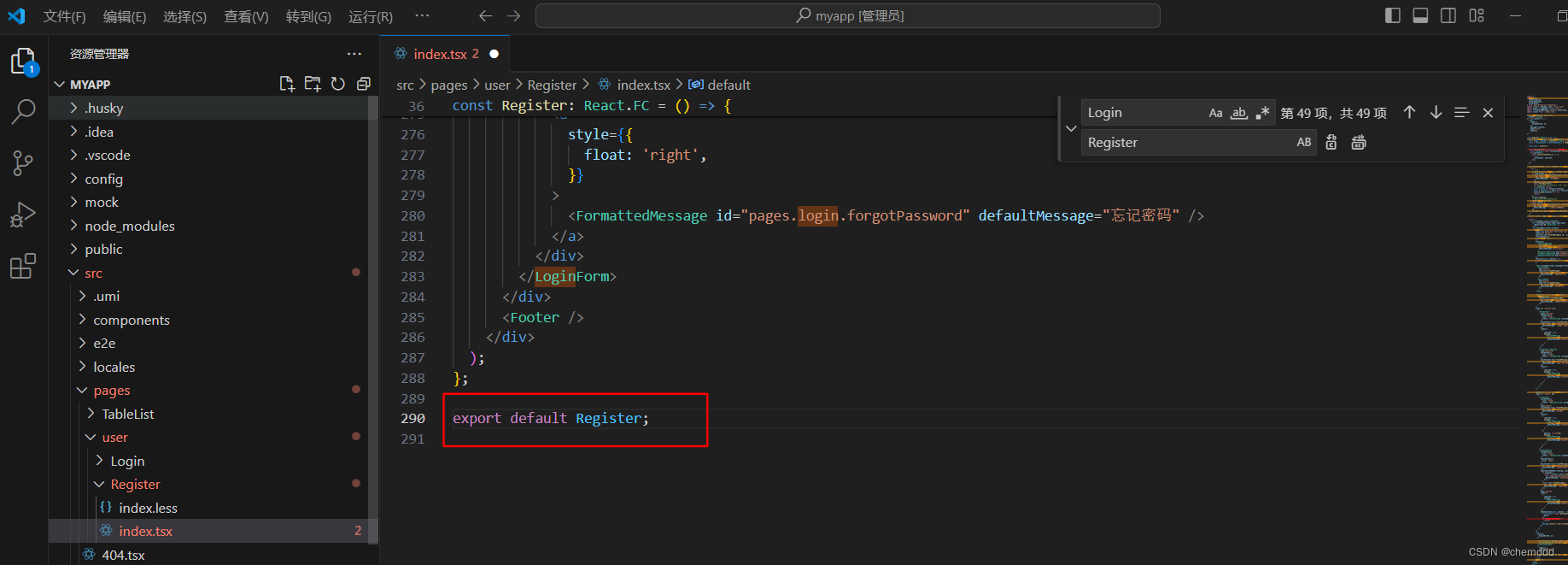1568x565 pixels.
Task: Toggle Use Regular Expression in find box
Action: pos(1262,113)
